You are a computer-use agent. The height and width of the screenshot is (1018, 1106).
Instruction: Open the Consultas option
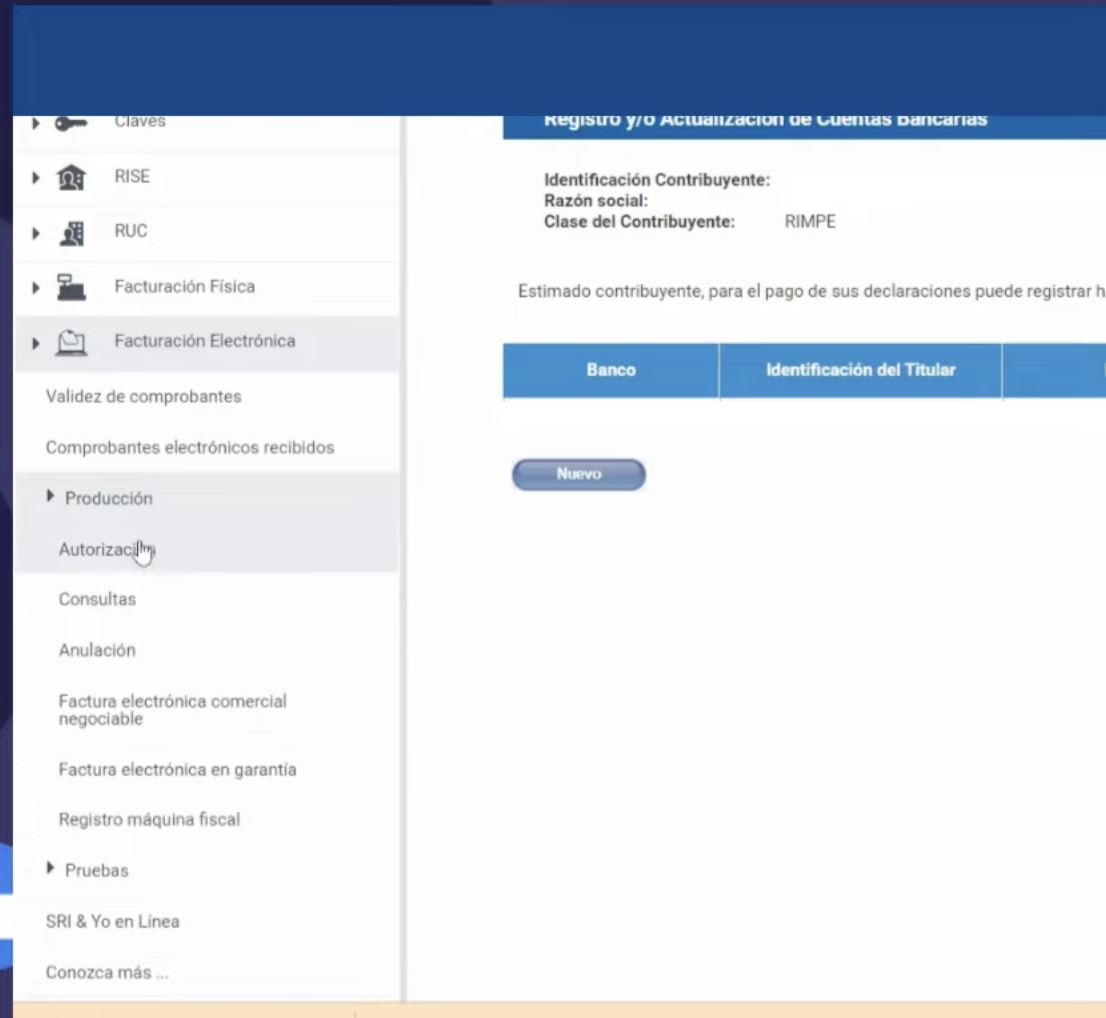(x=97, y=599)
